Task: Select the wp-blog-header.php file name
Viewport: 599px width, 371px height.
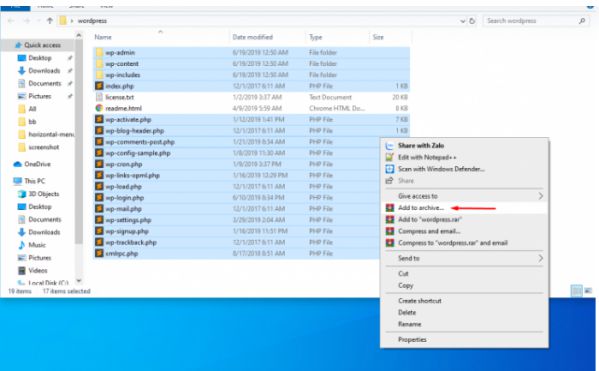Action: (135, 131)
